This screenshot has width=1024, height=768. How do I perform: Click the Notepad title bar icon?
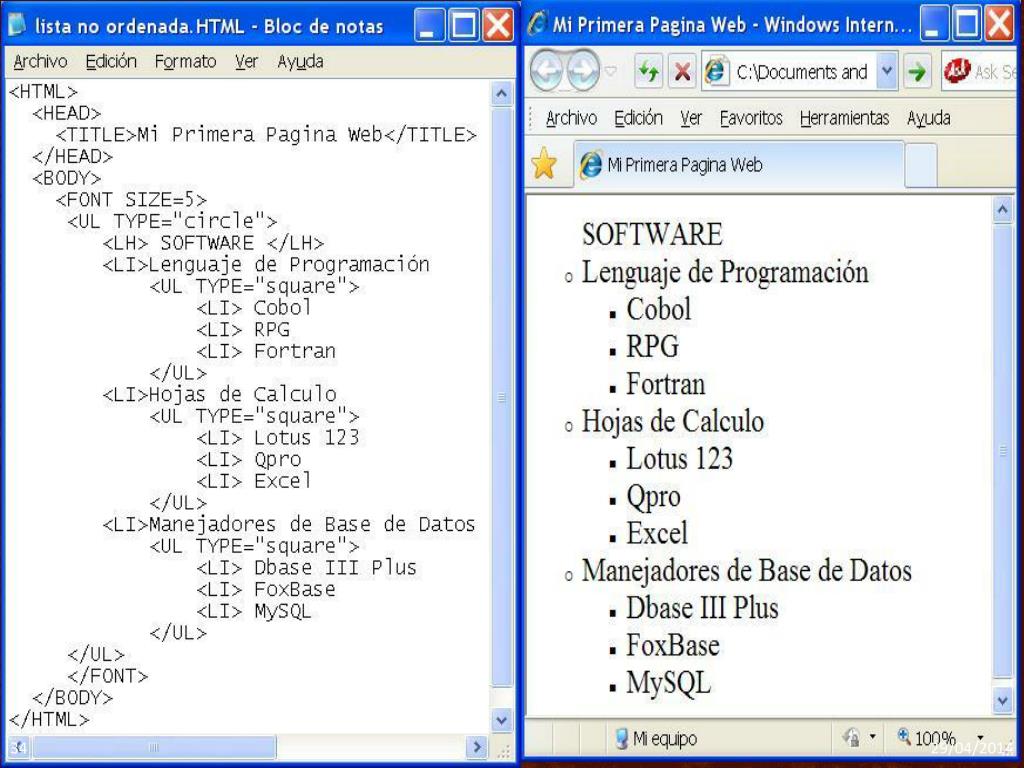click(17, 25)
